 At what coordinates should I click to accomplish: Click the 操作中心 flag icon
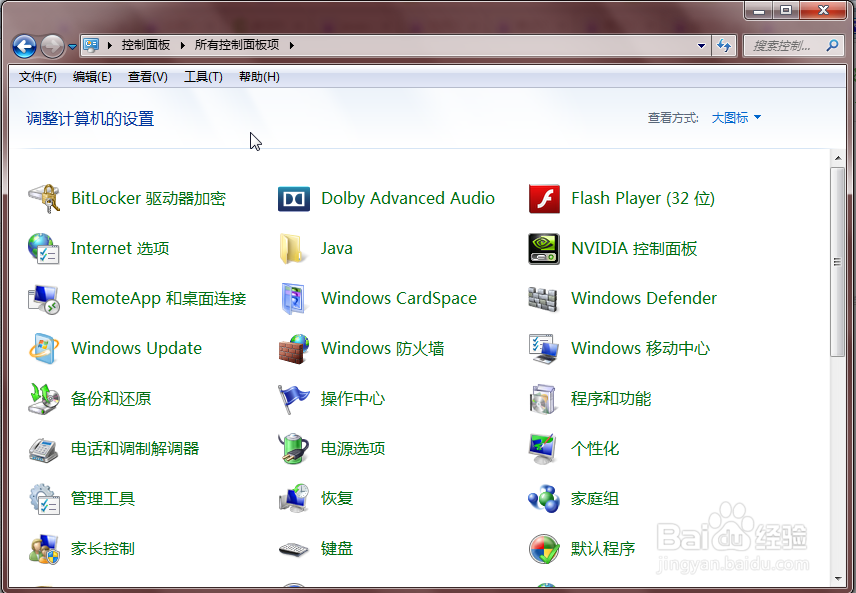(x=293, y=399)
